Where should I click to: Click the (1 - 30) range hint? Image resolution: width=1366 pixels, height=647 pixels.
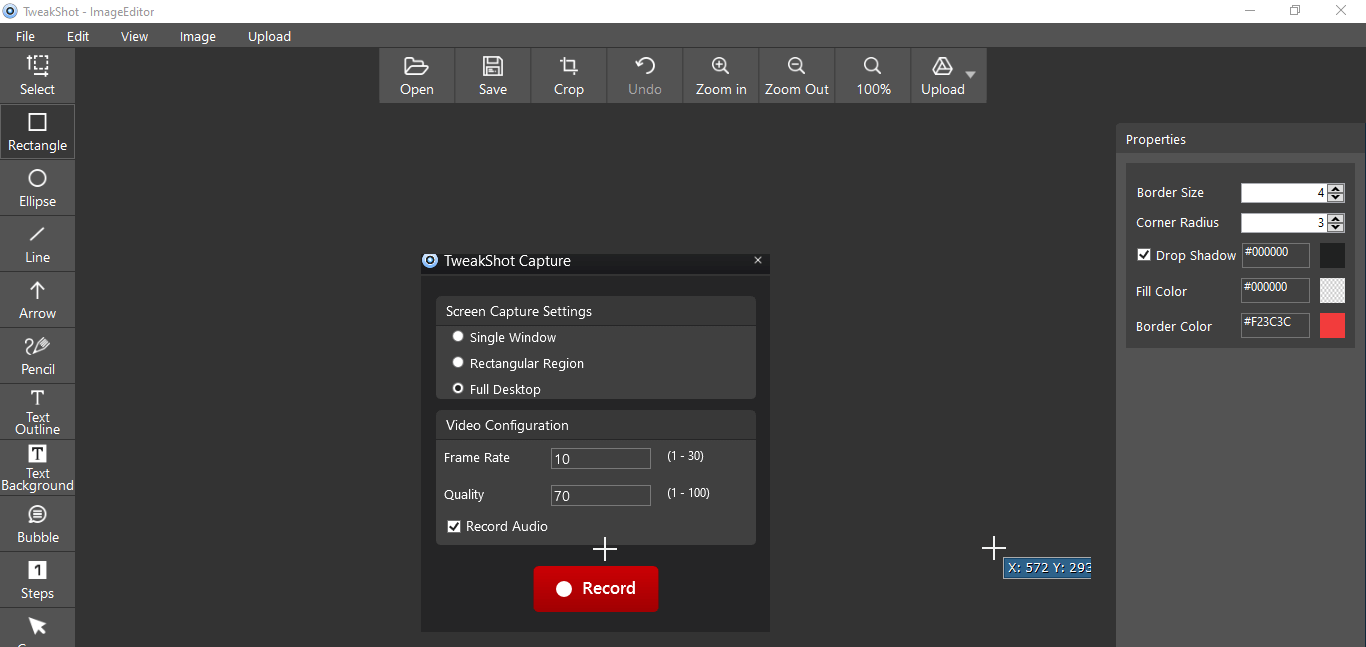pyautogui.click(x=685, y=456)
